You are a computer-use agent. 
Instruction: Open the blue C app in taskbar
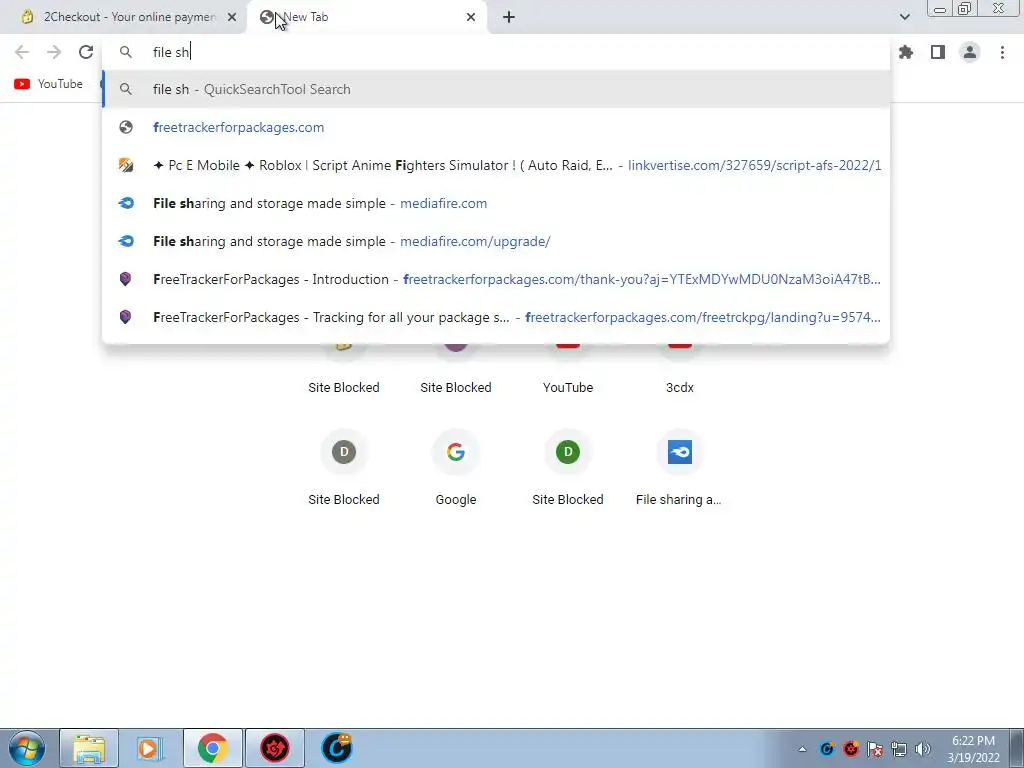(337, 748)
